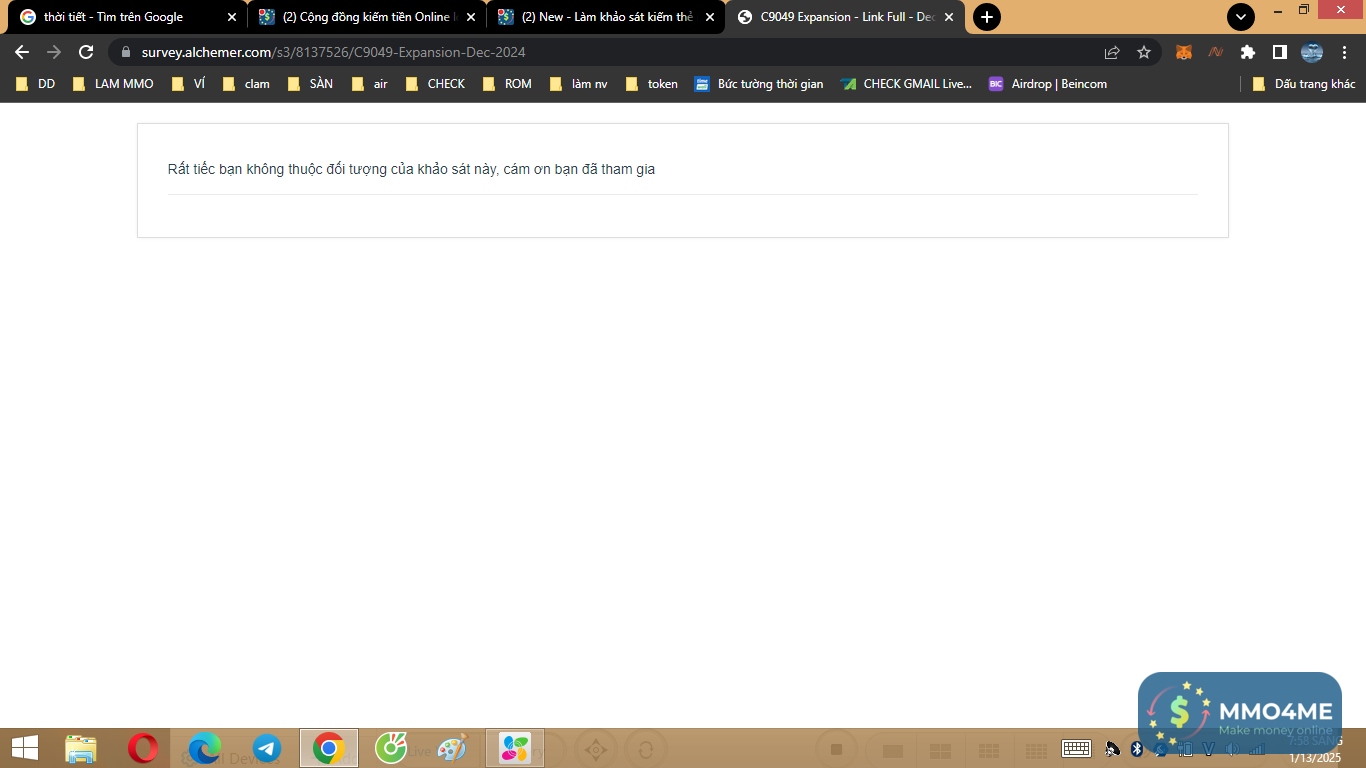
Task: Open the Chrome three-dot menu
Action: tap(1344, 52)
